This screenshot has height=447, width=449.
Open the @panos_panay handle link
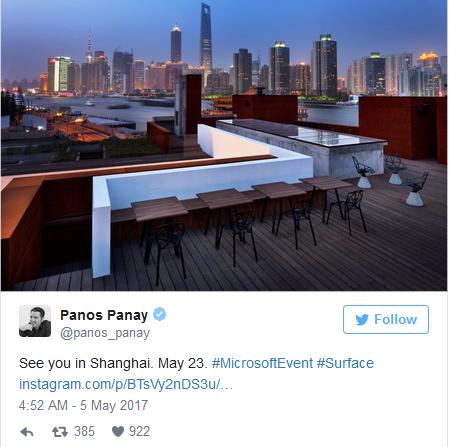point(105,333)
